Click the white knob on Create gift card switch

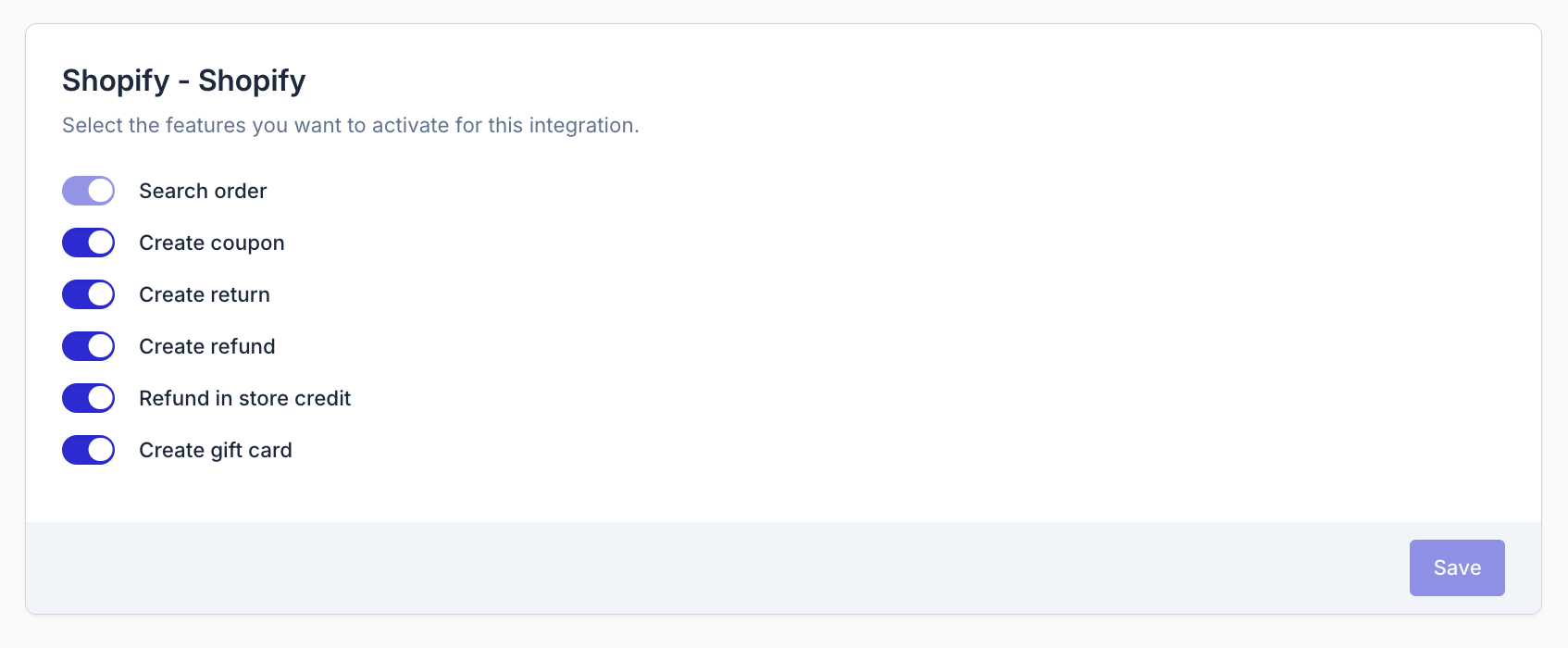pos(101,450)
